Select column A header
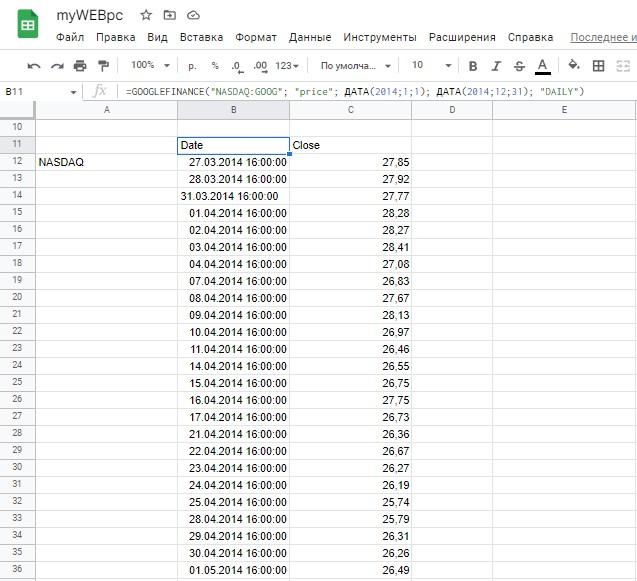 pos(106,110)
